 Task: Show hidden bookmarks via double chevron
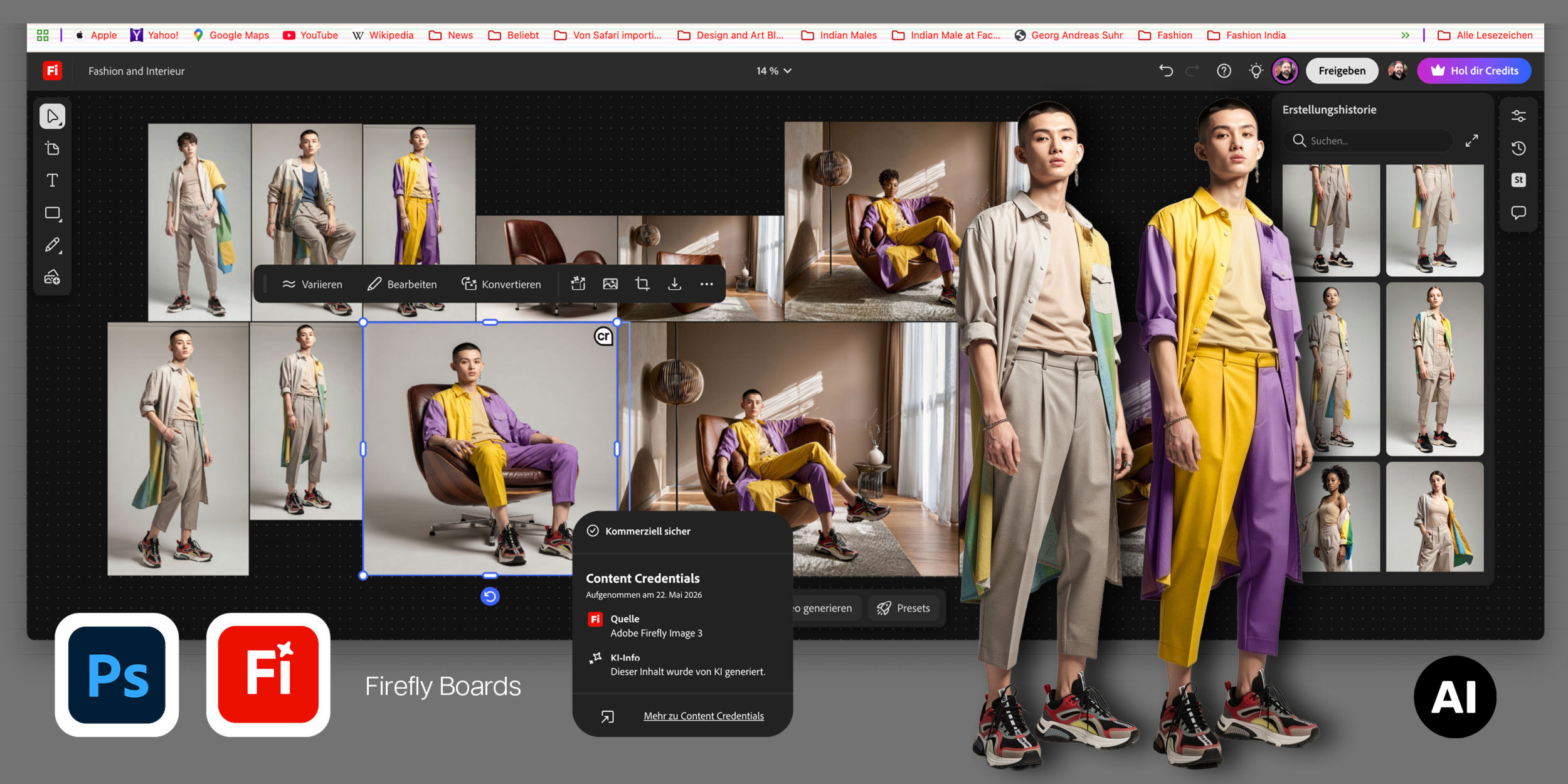1405,35
